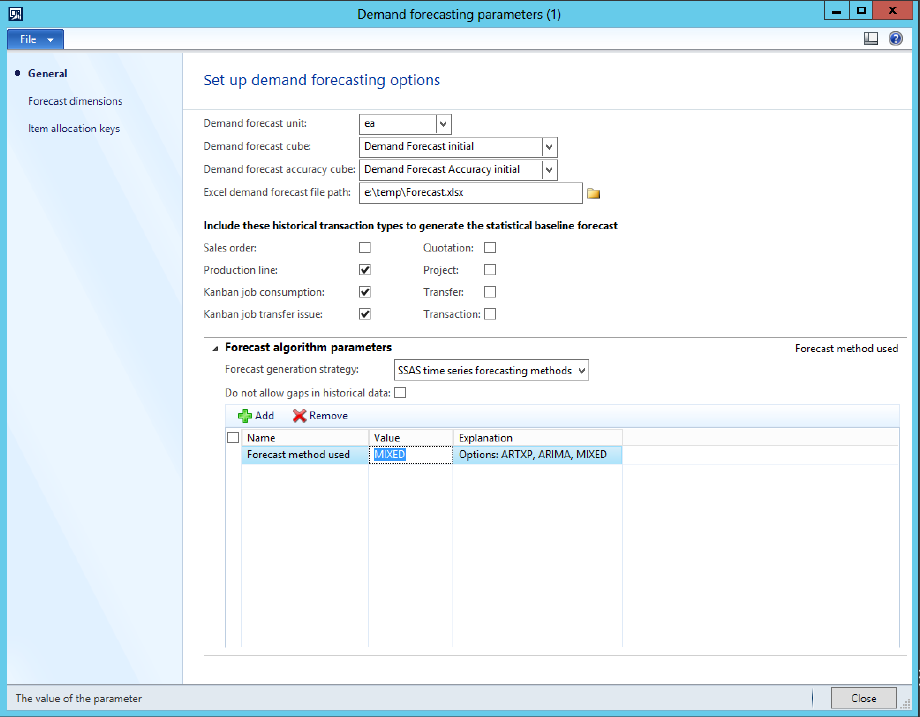
Task: Expand the Demand forecast cube dropdown
Action: (x=549, y=147)
